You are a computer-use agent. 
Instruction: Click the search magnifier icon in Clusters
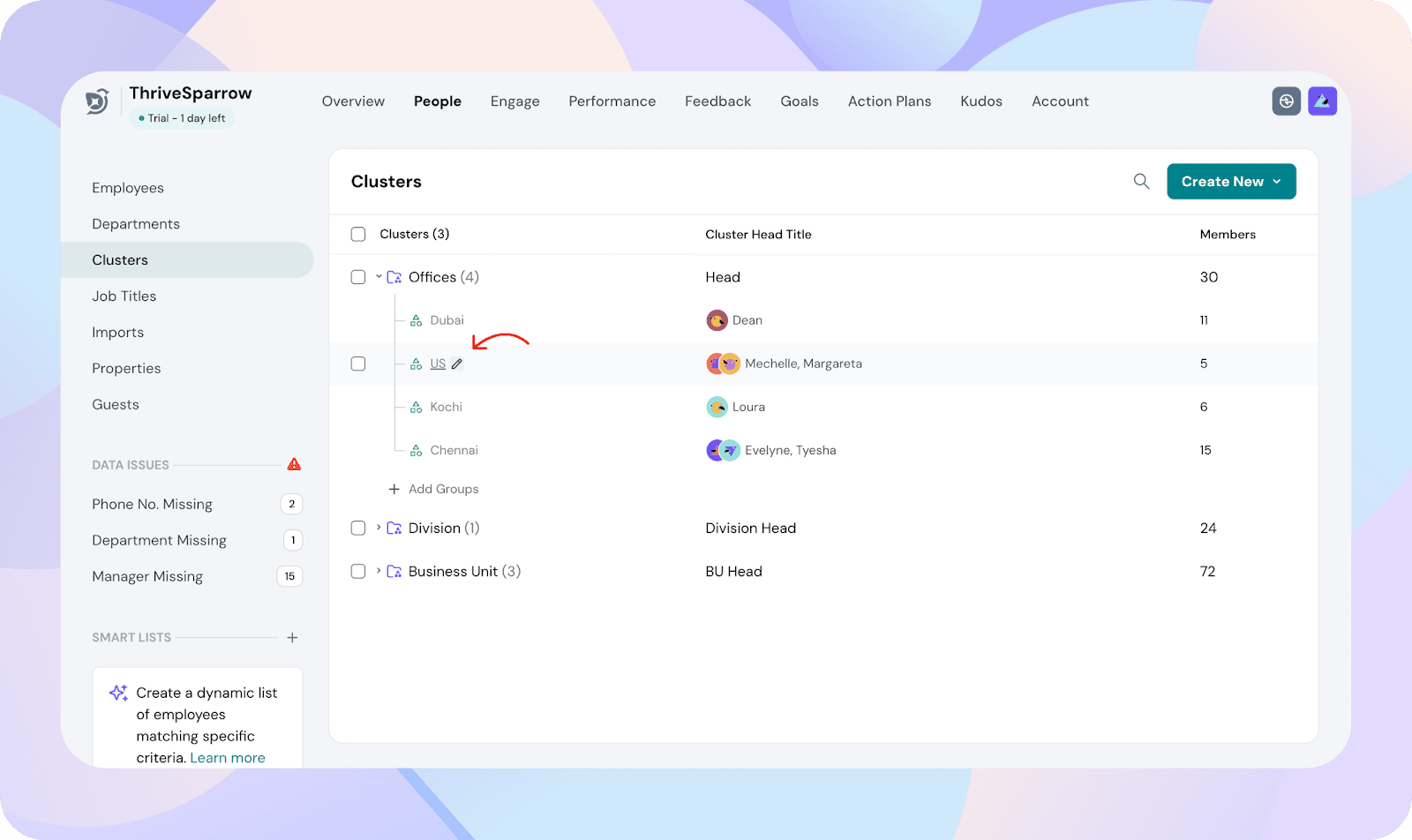point(1141,181)
